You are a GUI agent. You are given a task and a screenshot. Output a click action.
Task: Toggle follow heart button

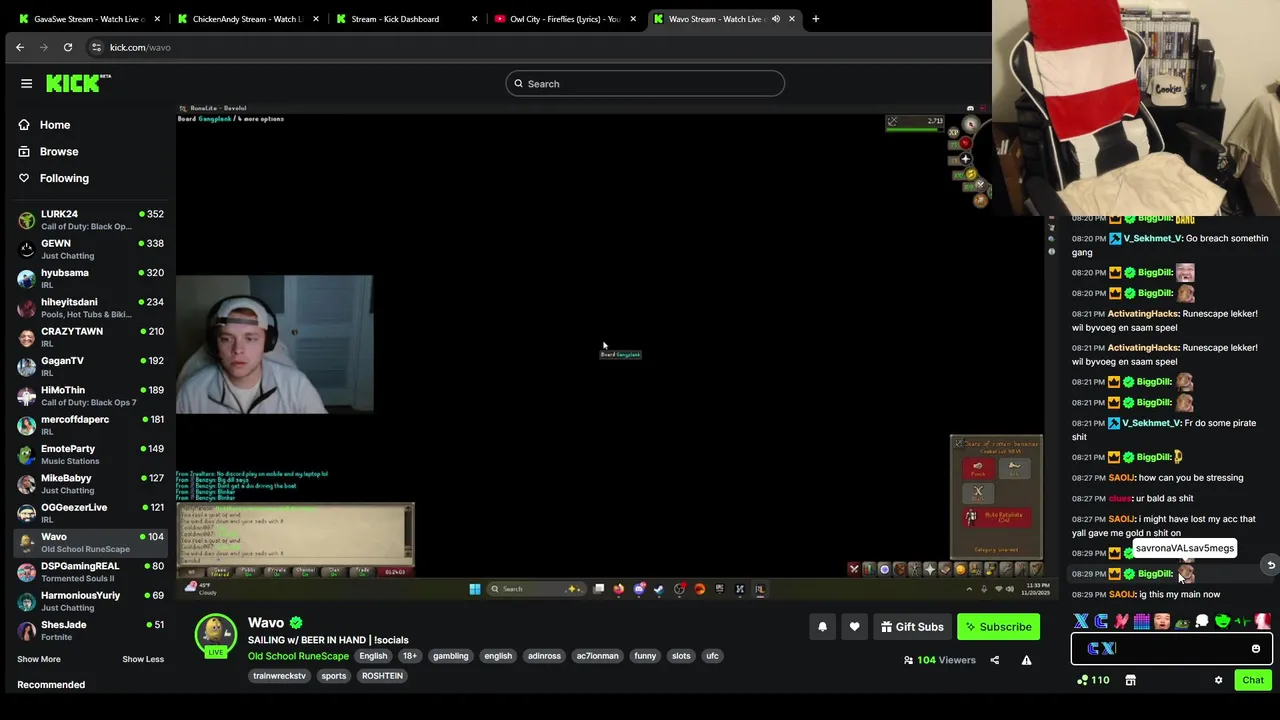[x=854, y=627]
